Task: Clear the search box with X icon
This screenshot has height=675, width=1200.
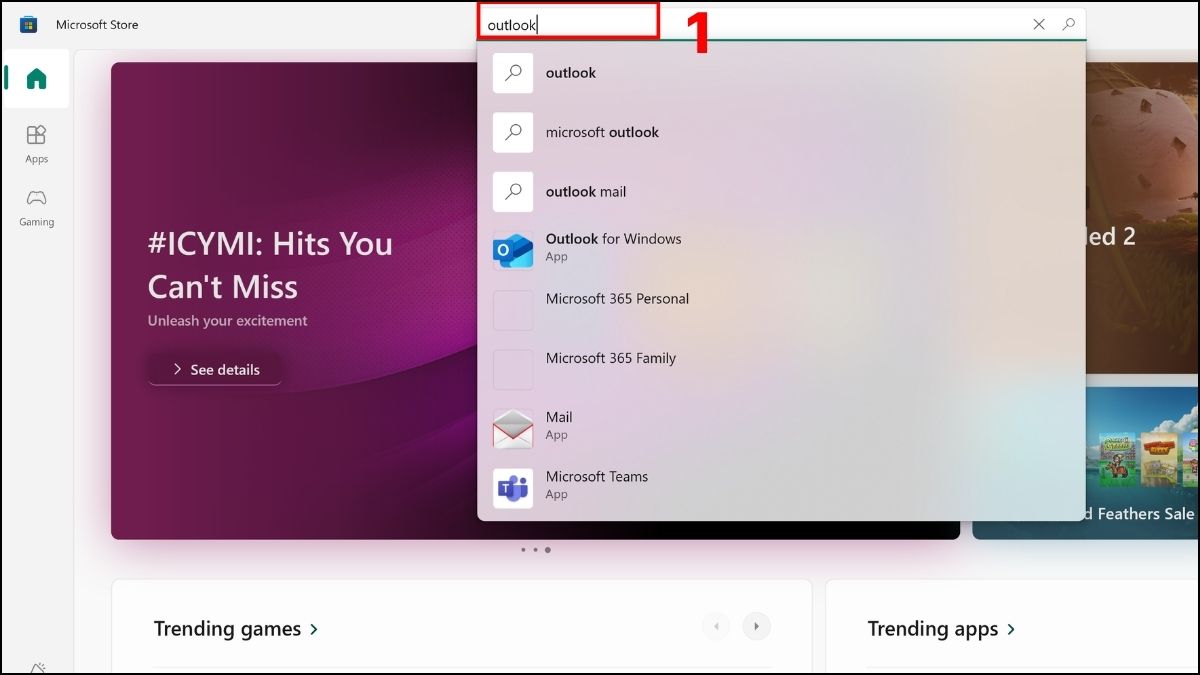Action: pos(1039,24)
